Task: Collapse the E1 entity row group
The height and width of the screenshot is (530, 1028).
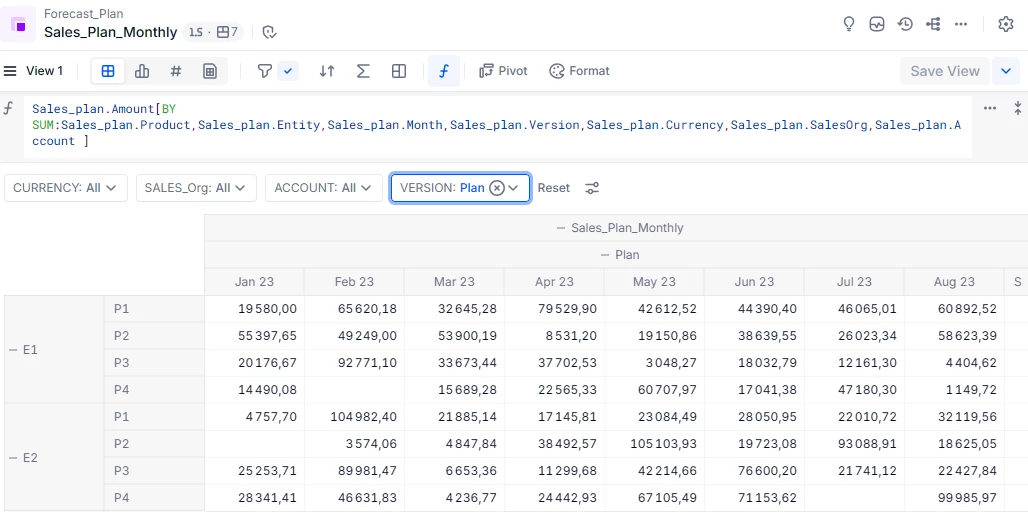Action: [13, 350]
